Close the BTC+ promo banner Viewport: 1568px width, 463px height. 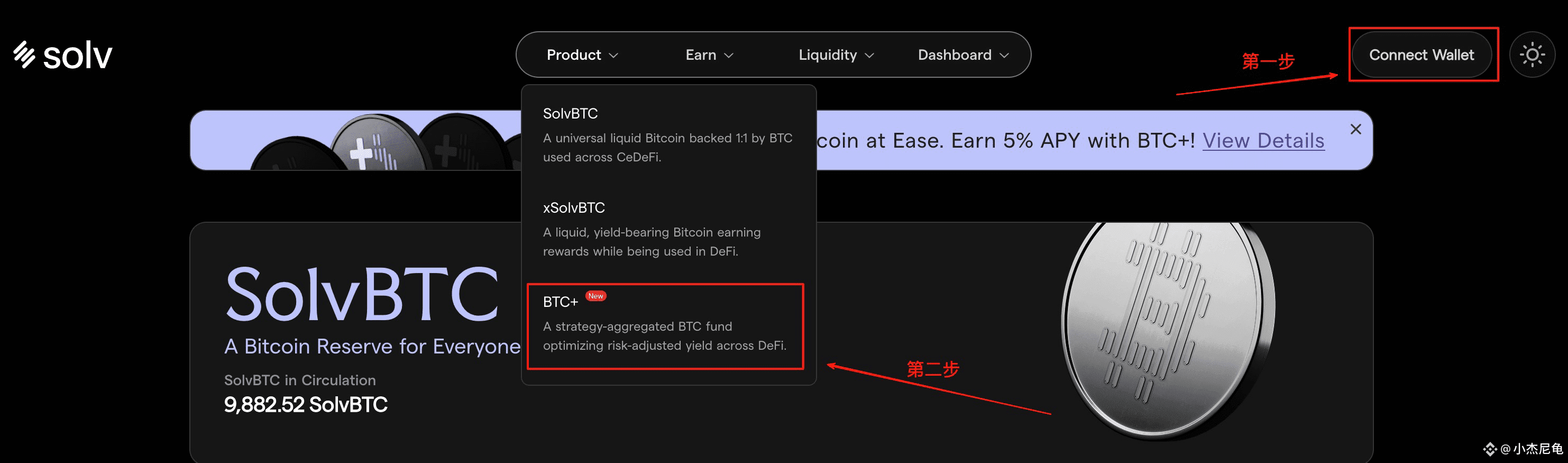(1355, 129)
